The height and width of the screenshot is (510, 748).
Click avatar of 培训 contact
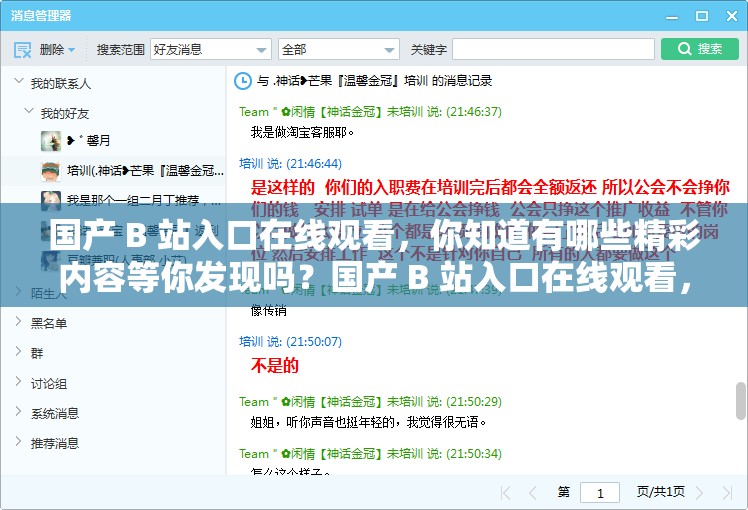click(51, 171)
